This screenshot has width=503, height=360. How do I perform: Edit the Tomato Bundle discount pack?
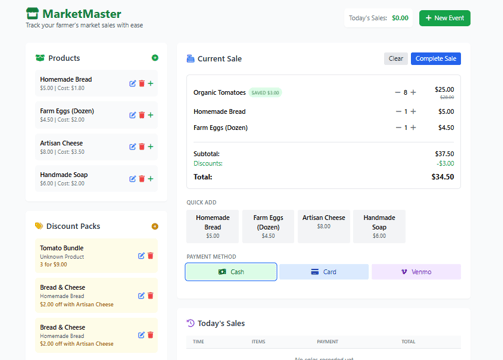click(x=141, y=256)
